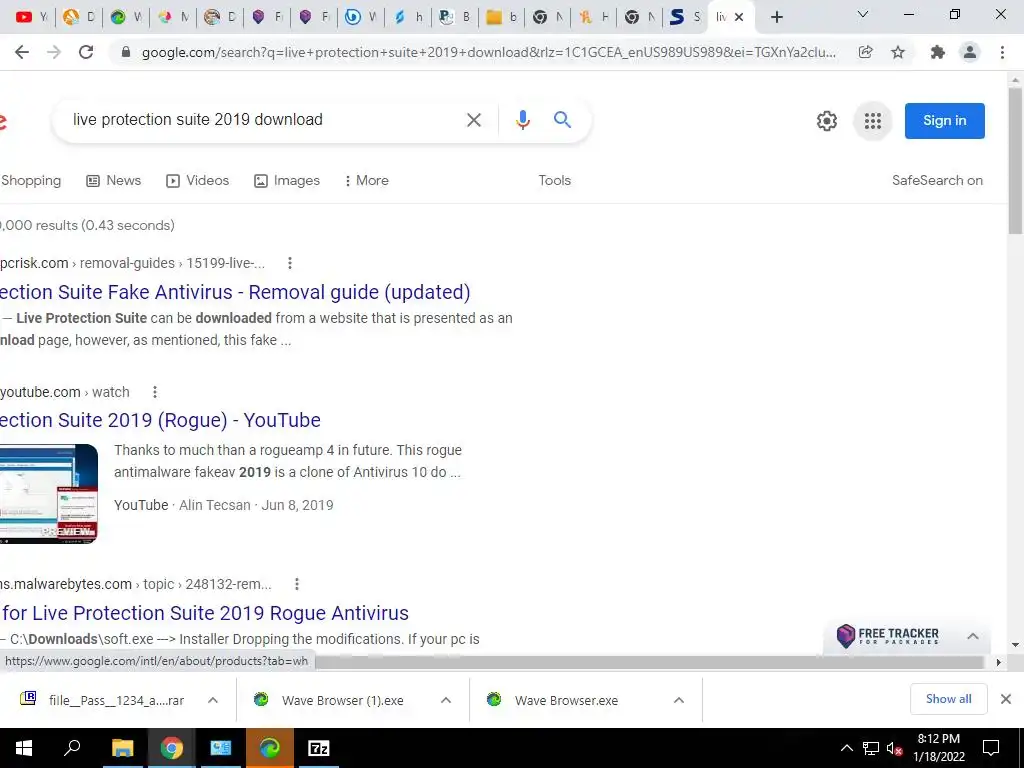Open Windows taskbar search
This screenshot has height=768, width=1024.
pyautogui.click(x=72, y=748)
